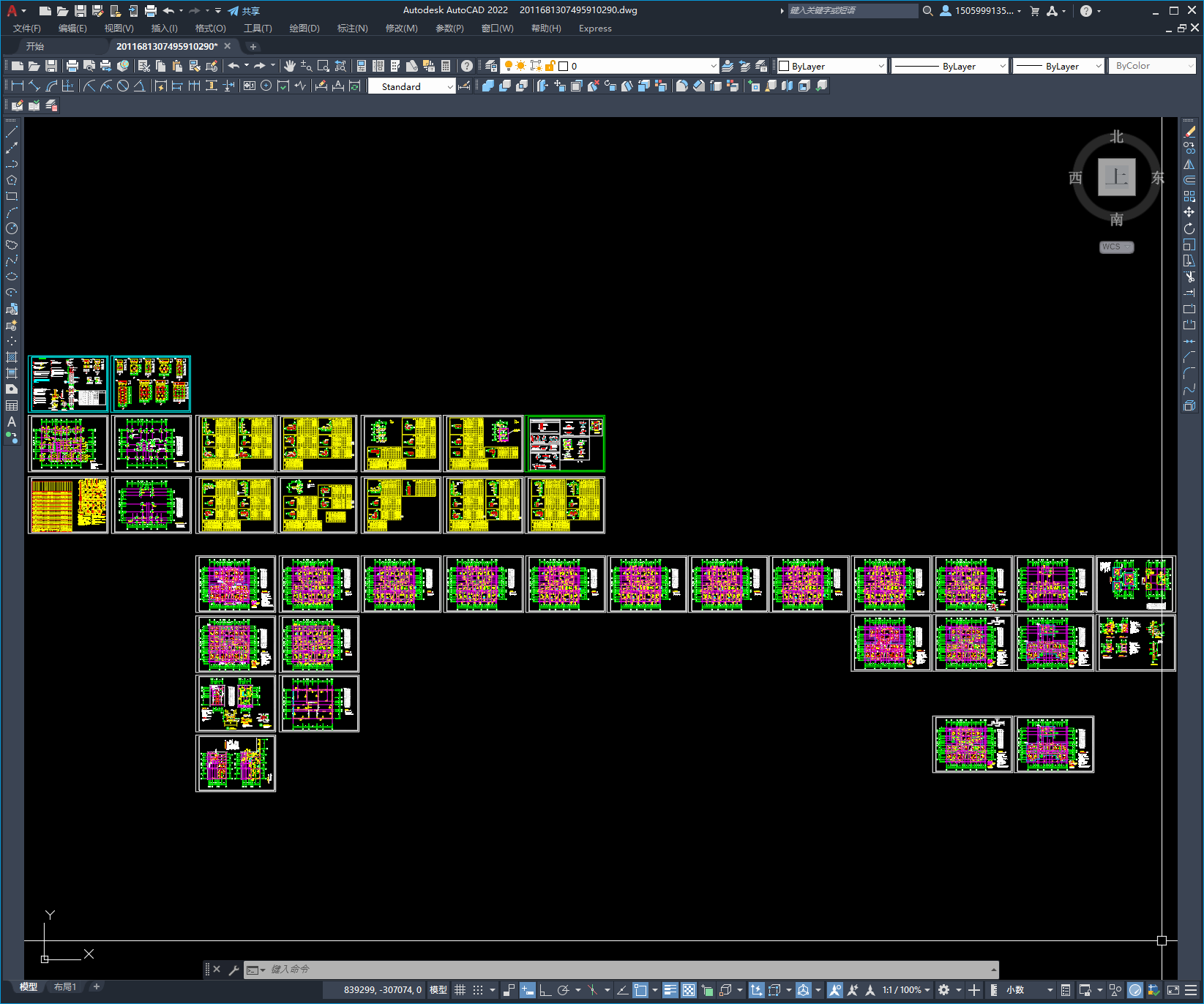The image size is (1204, 1004).
Task: Toggle snap mode in status bar
Action: 478,990
